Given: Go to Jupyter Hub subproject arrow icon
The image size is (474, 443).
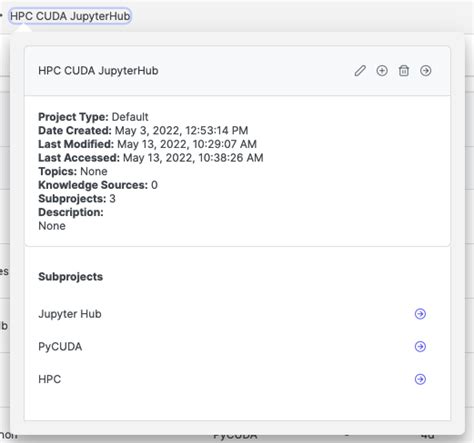Looking at the screenshot, I should click(x=420, y=314).
